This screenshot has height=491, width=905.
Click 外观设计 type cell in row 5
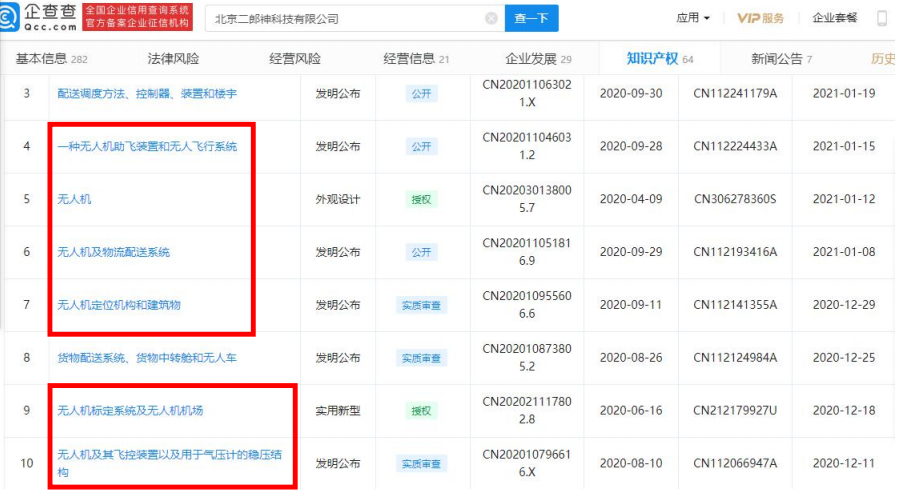[x=338, y=200]
